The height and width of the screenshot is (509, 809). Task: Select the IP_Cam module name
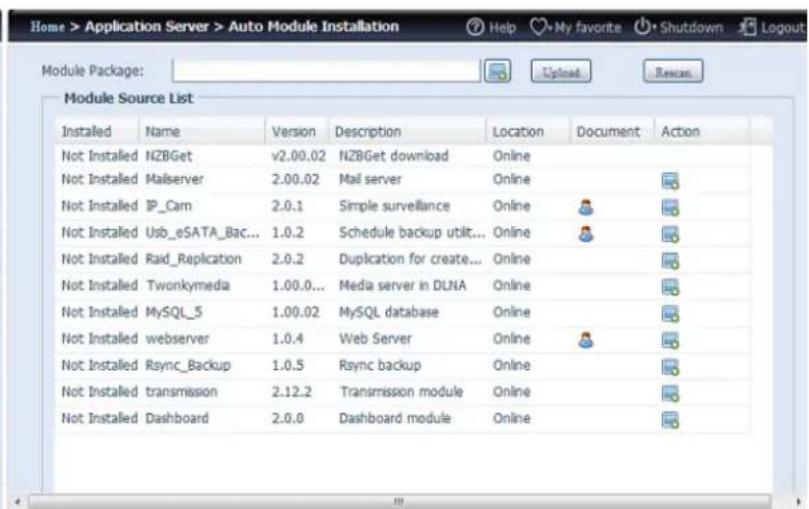tap(168, 206)
